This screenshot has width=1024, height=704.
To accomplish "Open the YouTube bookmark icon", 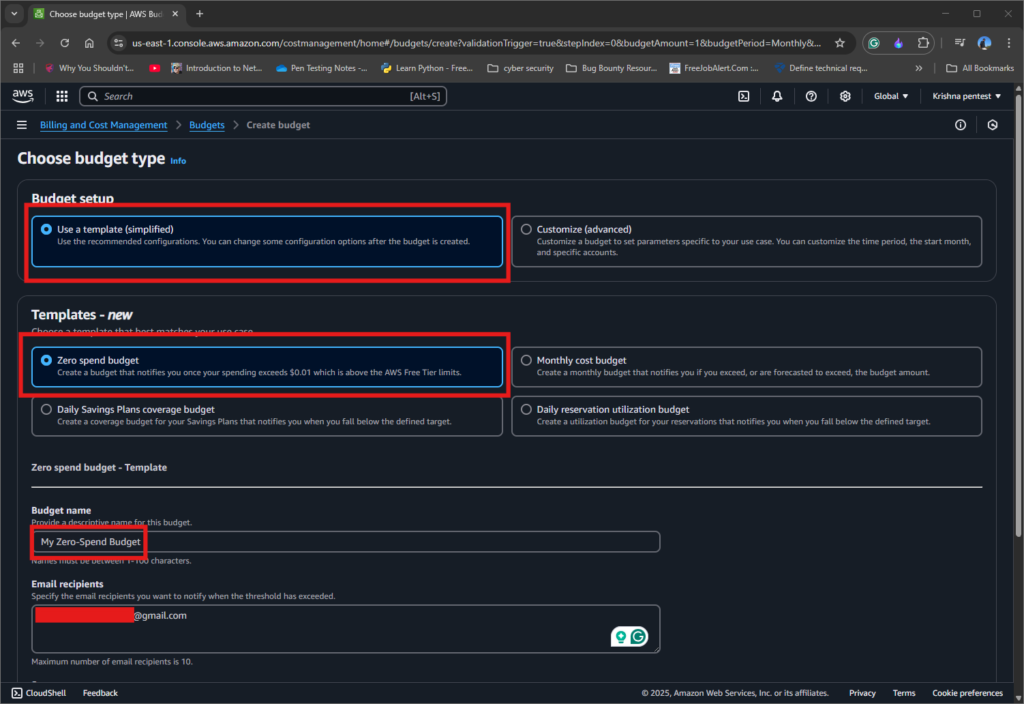I will (155, 68).
